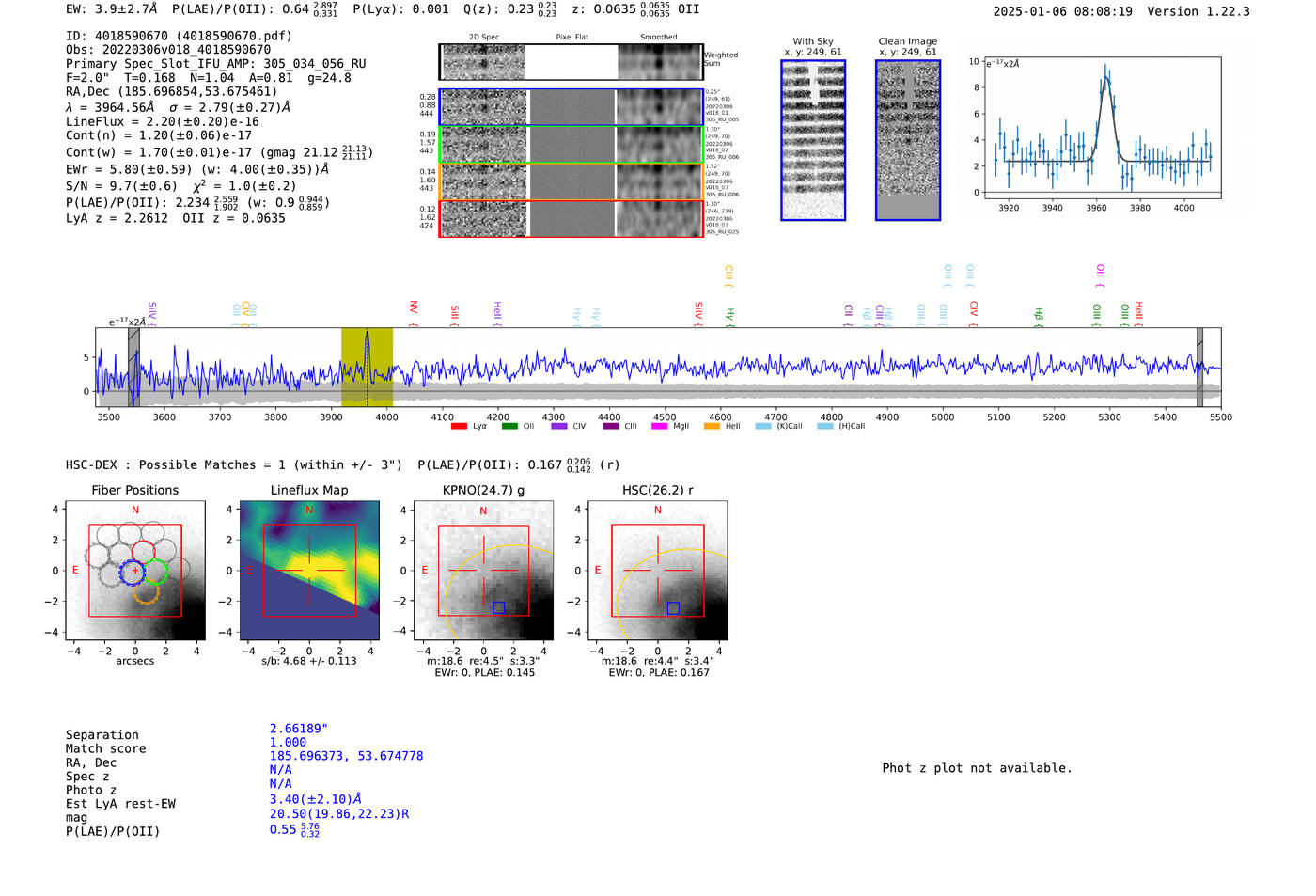
Task: Click the blue square marker in KPNO g image
Action: tap(498, 607)
